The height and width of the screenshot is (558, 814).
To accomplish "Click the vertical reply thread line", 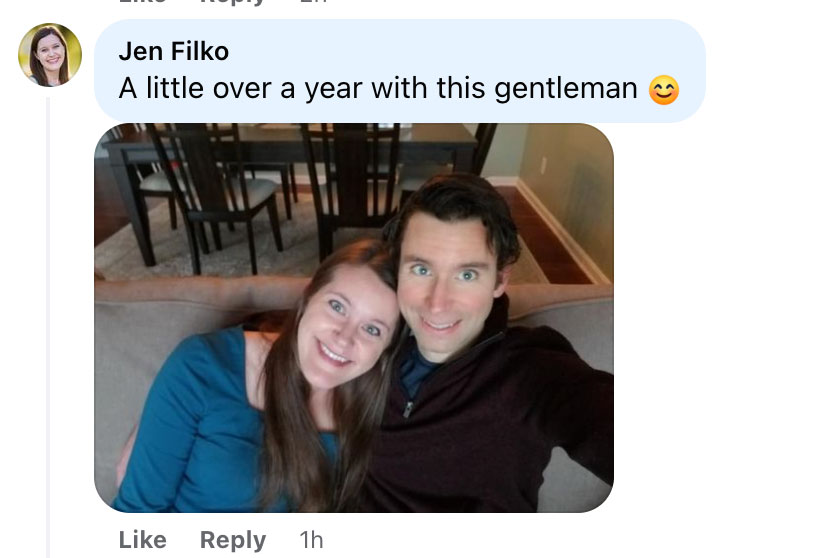I will pos(48,327).
